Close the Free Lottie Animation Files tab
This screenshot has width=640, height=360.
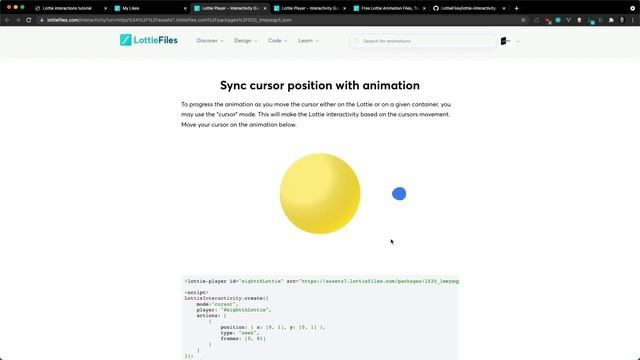[x=424, y=8]
